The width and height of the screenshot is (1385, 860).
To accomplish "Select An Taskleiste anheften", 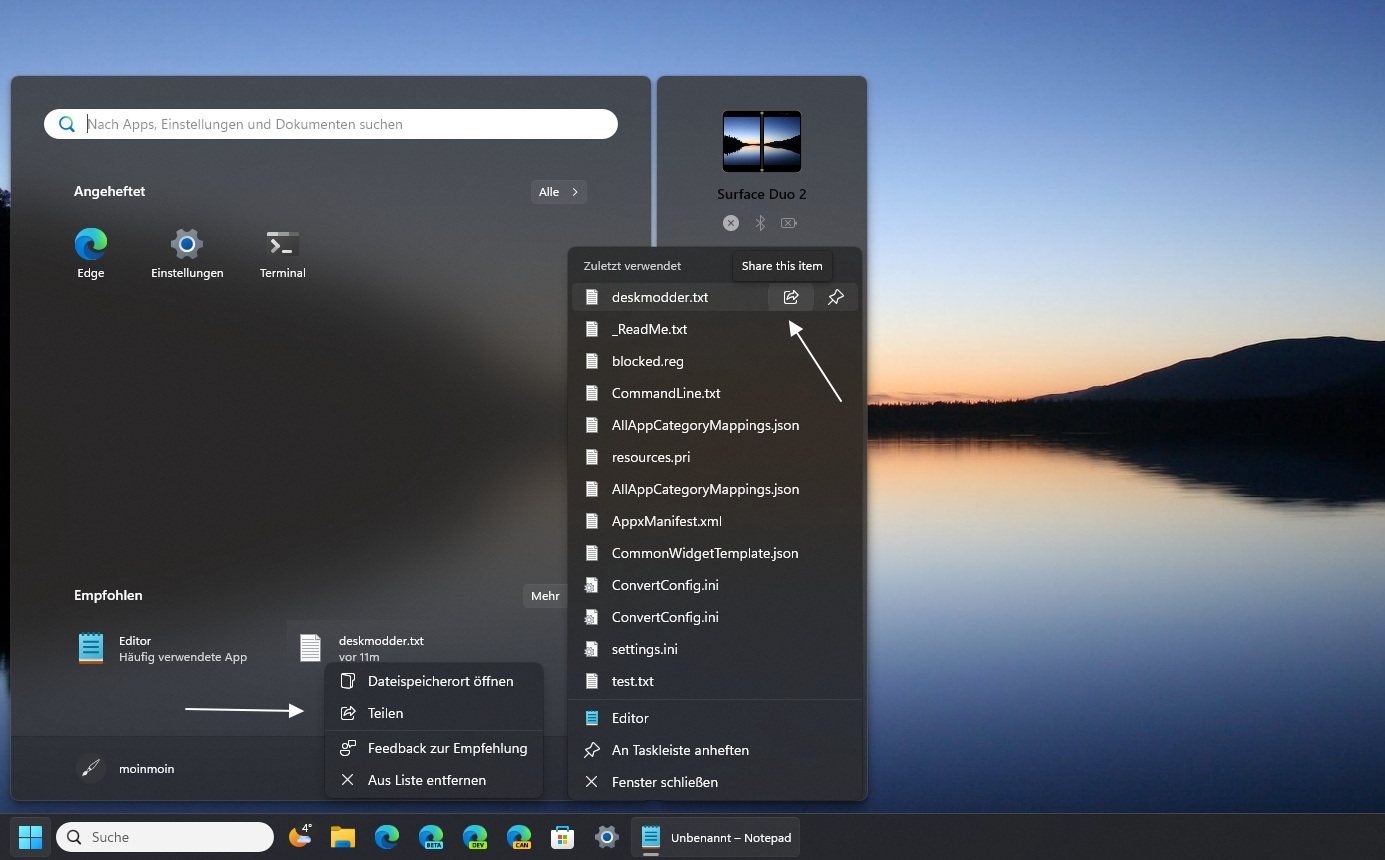I will click(x=715, y=750).
